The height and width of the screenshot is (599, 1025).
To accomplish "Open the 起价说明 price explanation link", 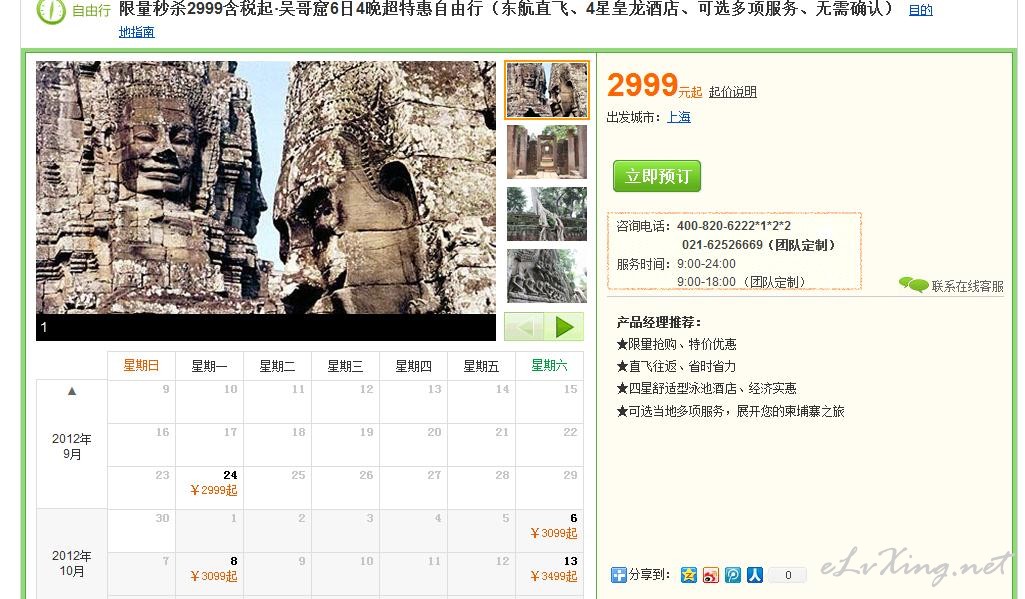I will pos(733,92).
